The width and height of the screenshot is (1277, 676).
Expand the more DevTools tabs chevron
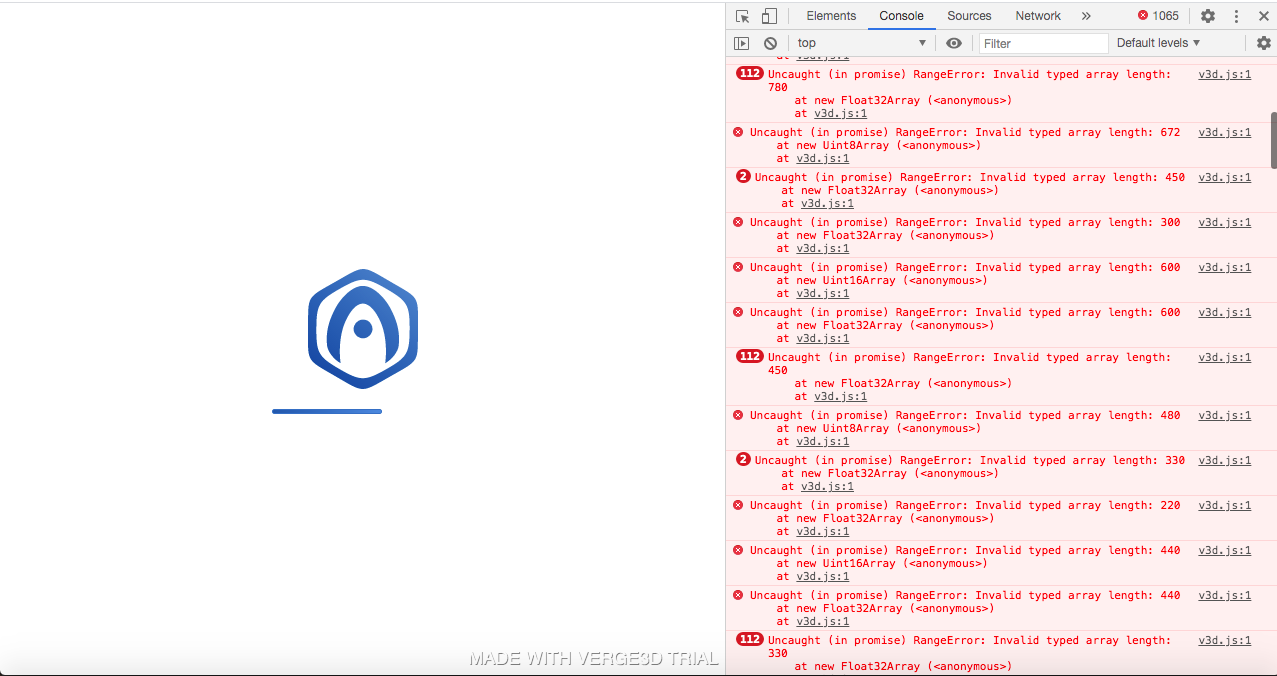pos(1086,16)
